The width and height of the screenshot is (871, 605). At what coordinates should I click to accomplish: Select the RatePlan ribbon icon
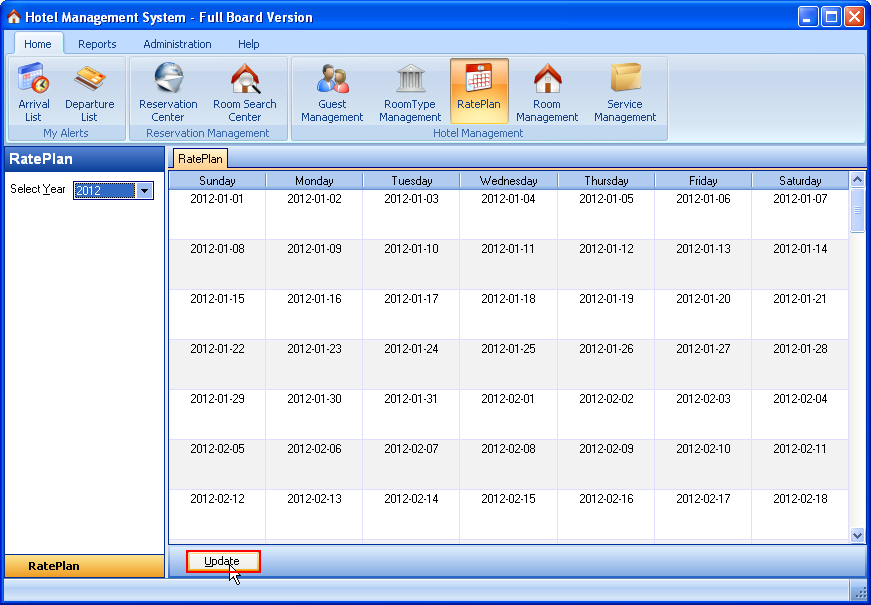click(479, 91)
